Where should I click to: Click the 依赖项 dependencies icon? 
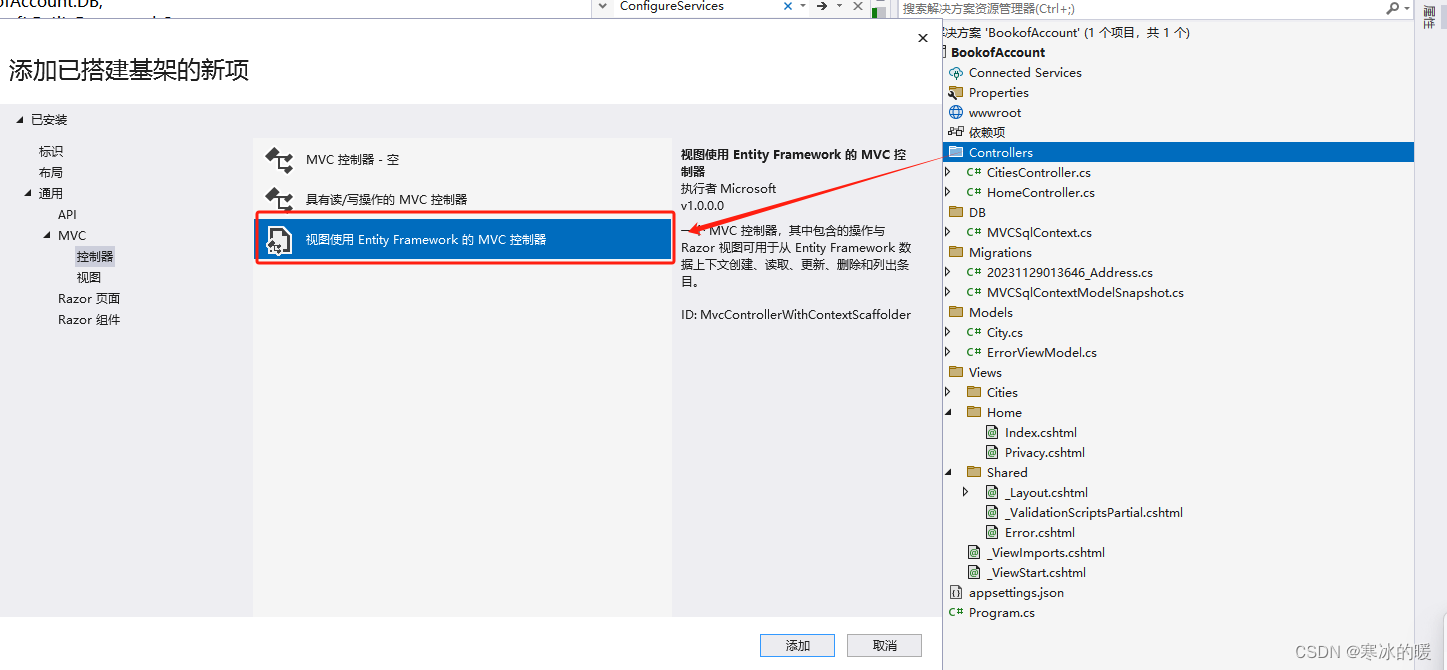[x=956, y=132]
